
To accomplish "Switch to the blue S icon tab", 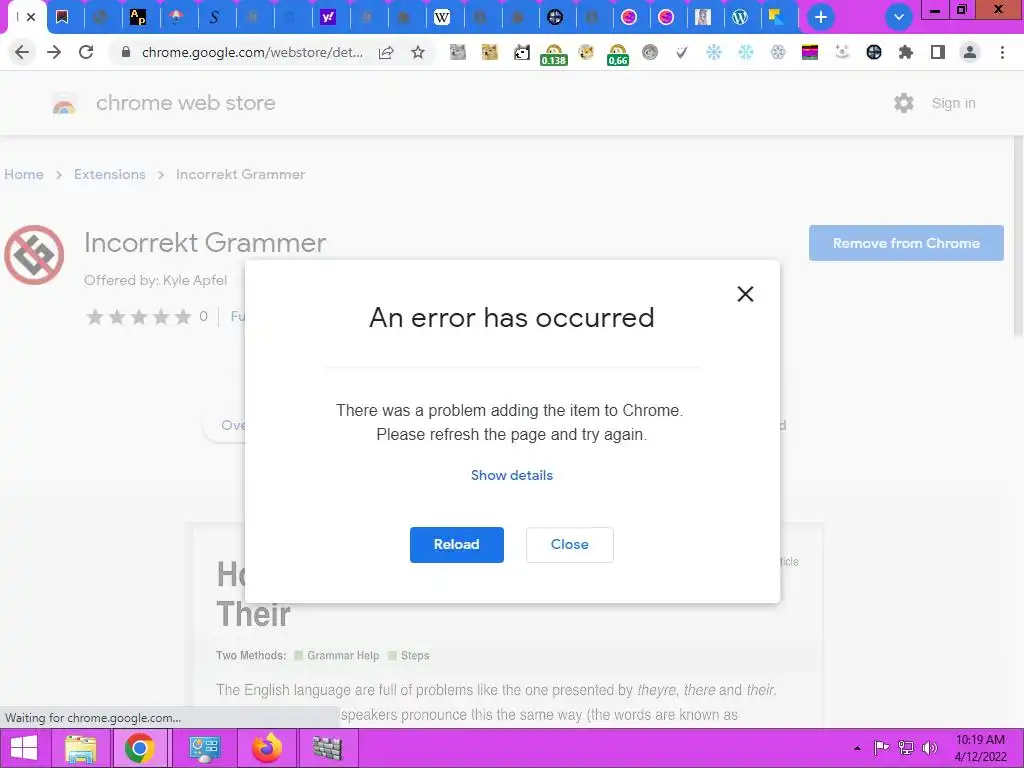I will [x=214, y=18].
